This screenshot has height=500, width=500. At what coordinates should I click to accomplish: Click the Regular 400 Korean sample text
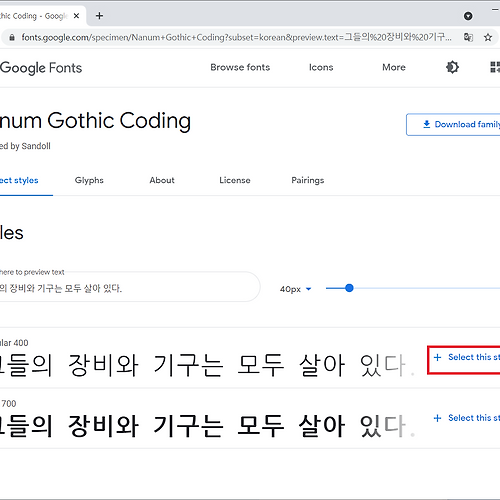click(x=207, y=365)
